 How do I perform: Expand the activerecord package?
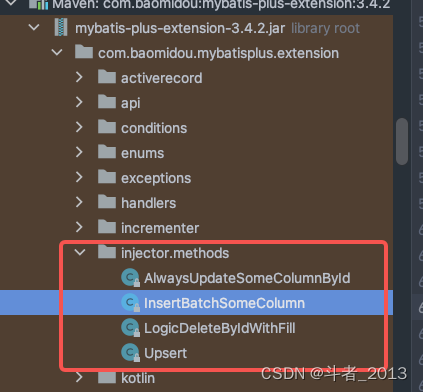[79, 77]
